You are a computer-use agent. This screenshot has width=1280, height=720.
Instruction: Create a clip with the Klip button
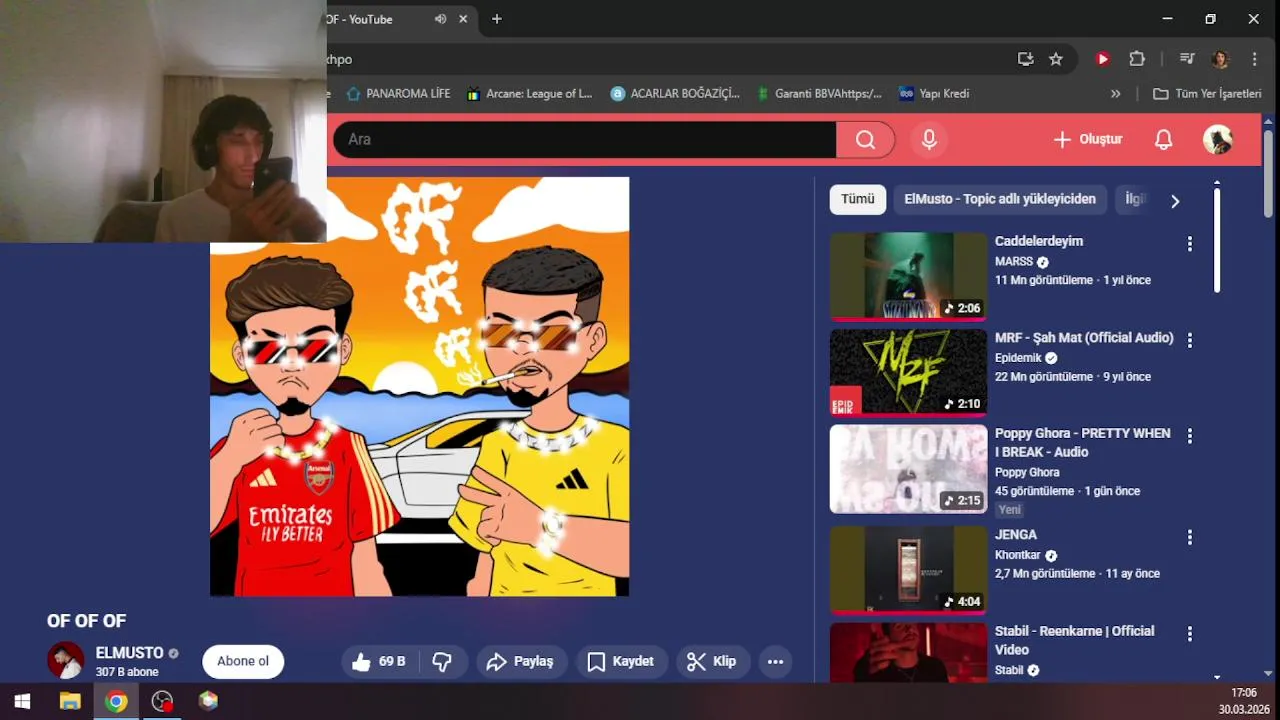711,661
